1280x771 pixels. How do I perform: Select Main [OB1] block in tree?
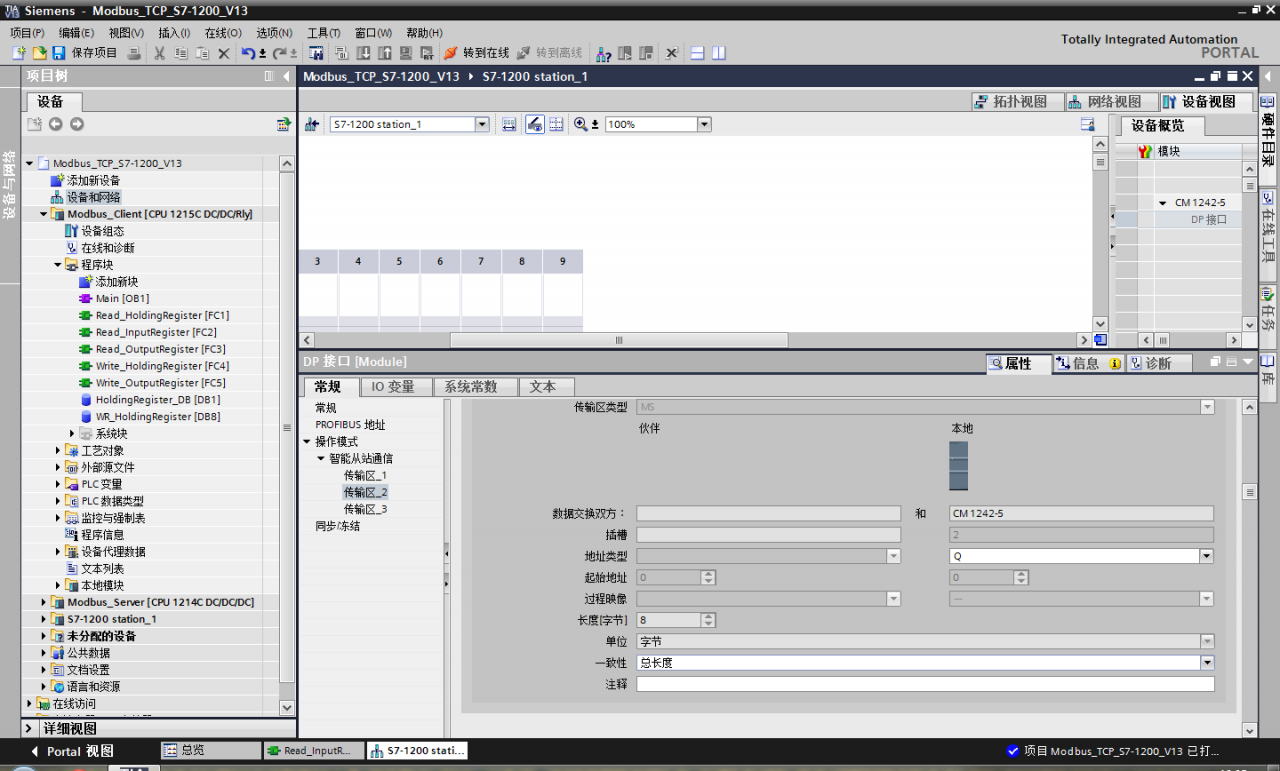click(122, 298)
